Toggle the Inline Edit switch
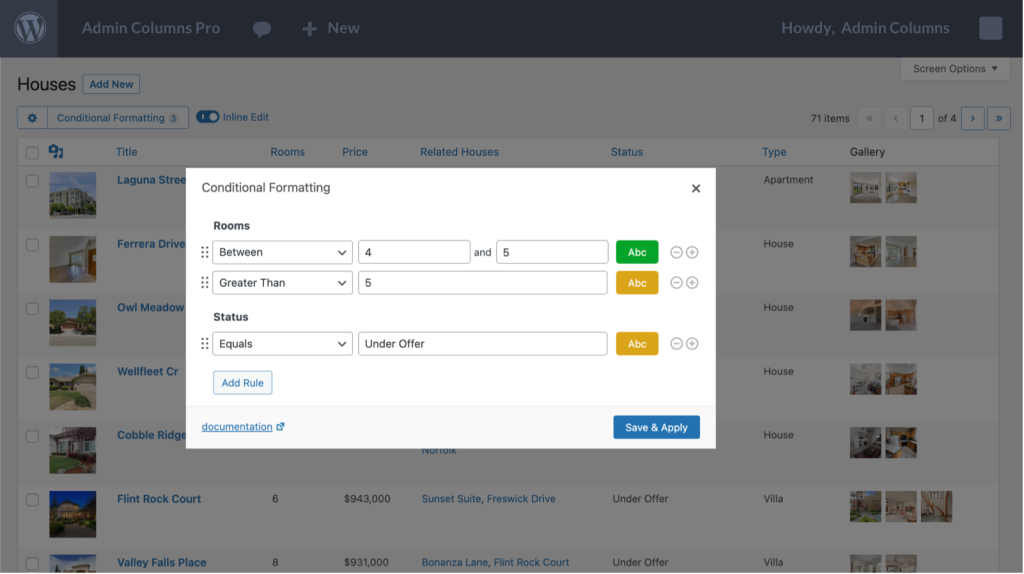Screen dimensions: 1024x574 tap(207, 117)
